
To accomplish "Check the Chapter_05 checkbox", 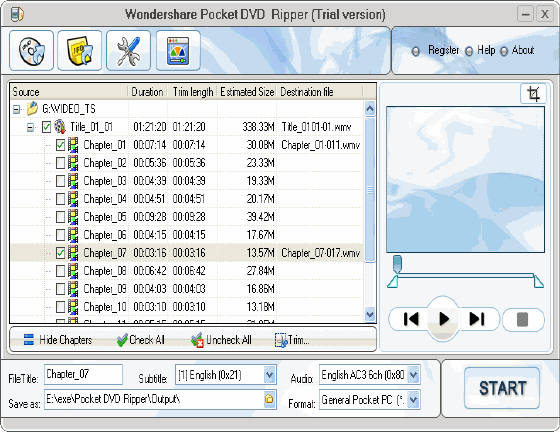I will (60, 217).
